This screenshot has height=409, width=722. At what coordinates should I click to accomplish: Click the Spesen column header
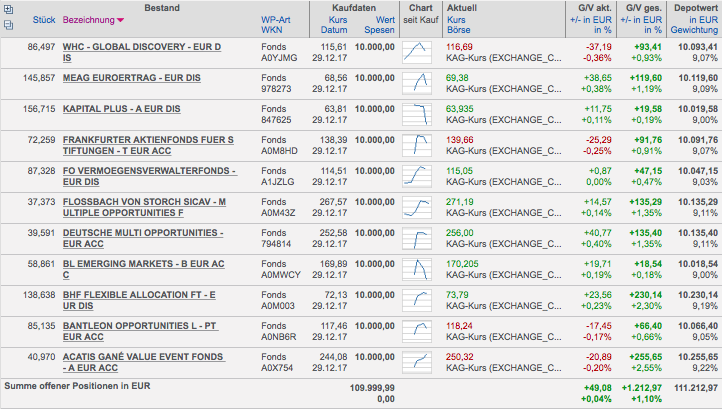pyautogui.click(x=379, y=30)
